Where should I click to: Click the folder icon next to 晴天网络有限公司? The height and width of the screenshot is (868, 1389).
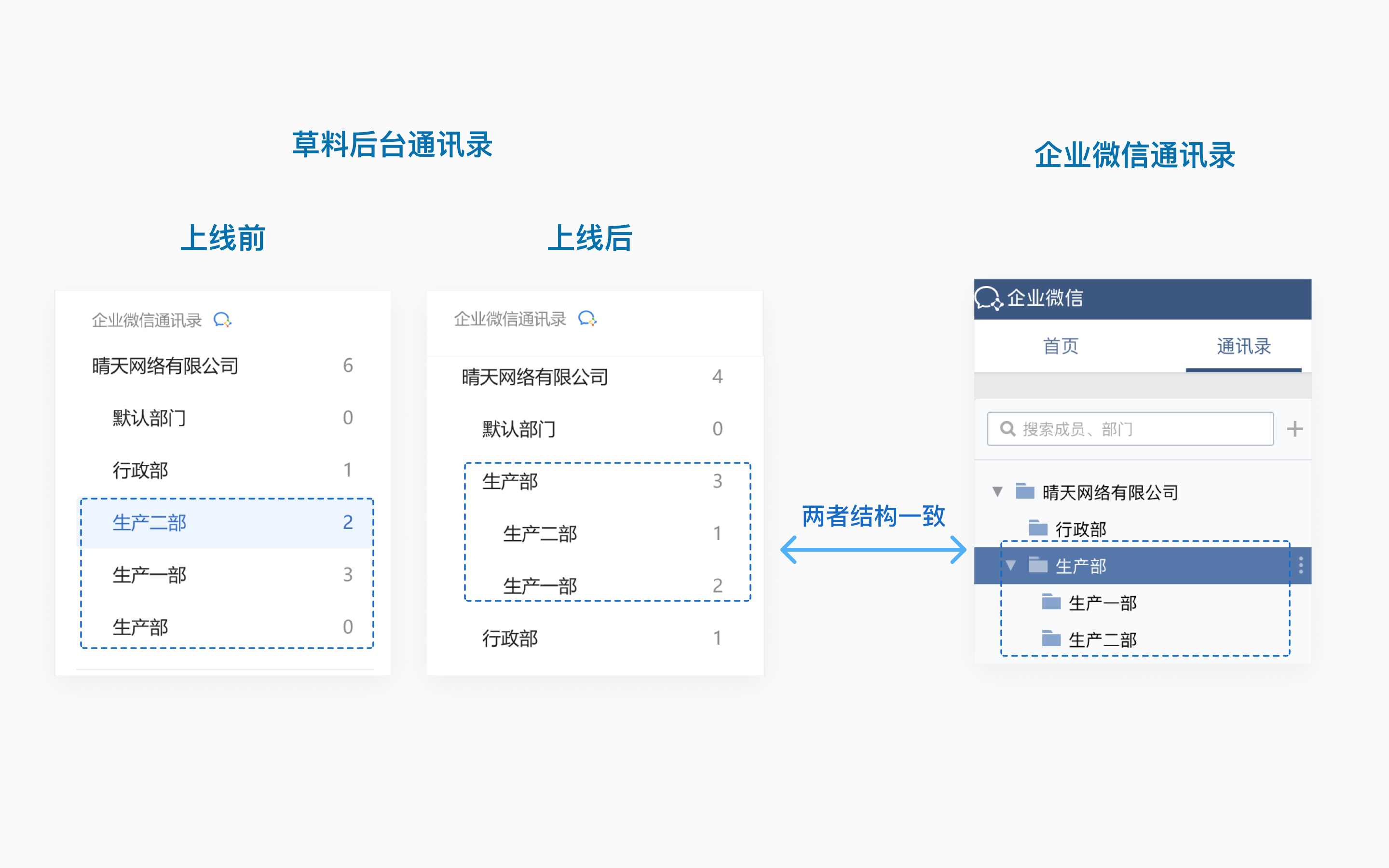coord(1024,491)
